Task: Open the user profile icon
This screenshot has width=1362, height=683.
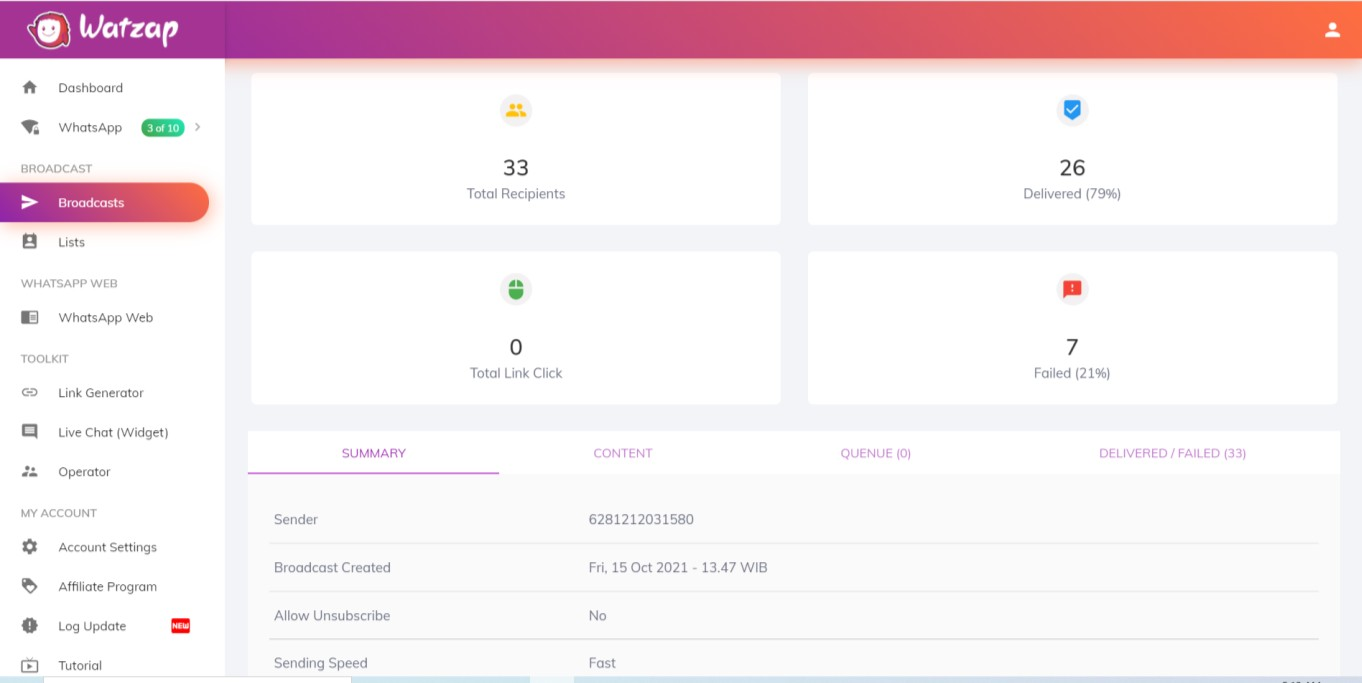Action: [1332, 30]
